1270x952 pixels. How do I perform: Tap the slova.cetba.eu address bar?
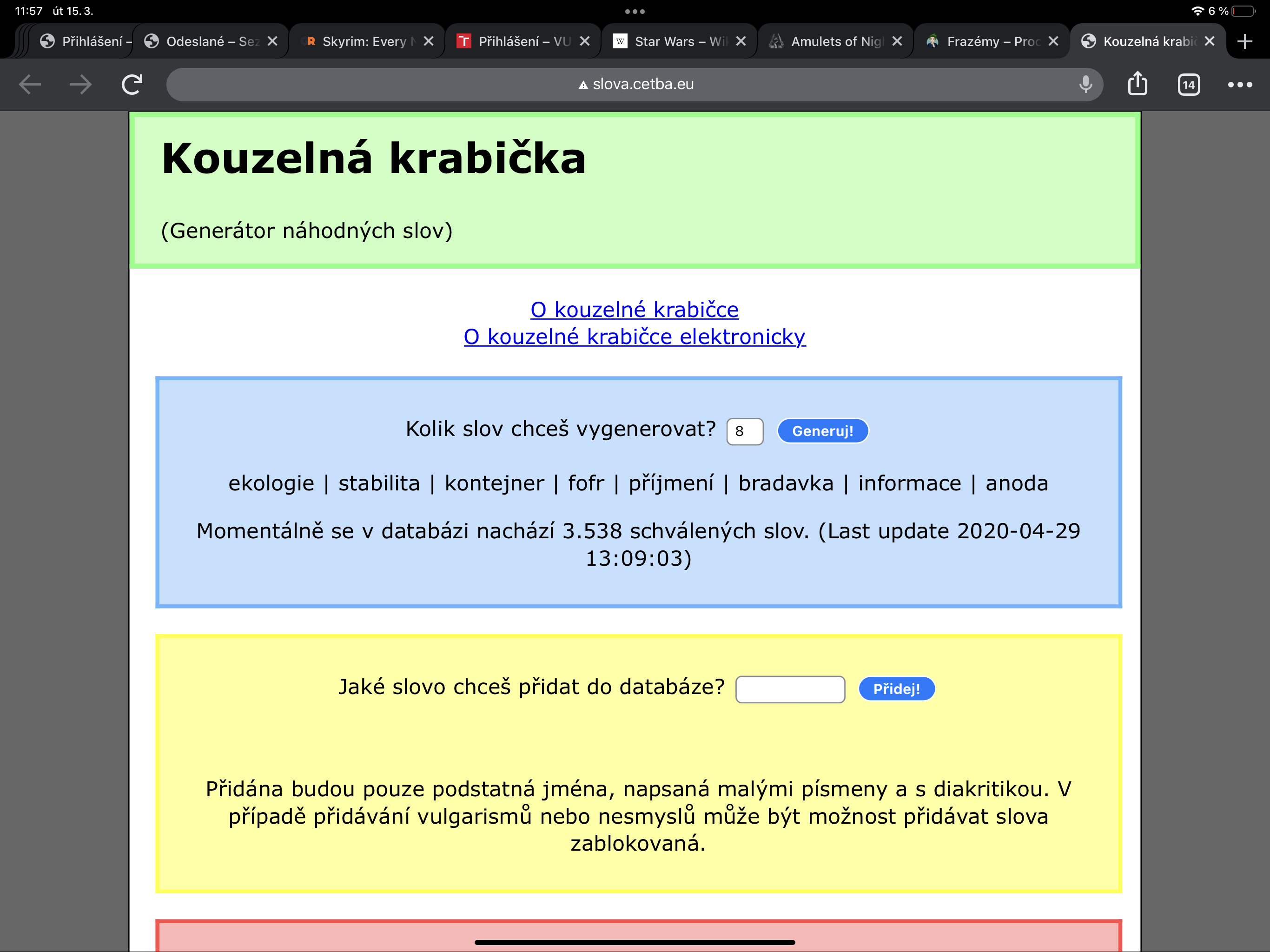tap(635, 85)
